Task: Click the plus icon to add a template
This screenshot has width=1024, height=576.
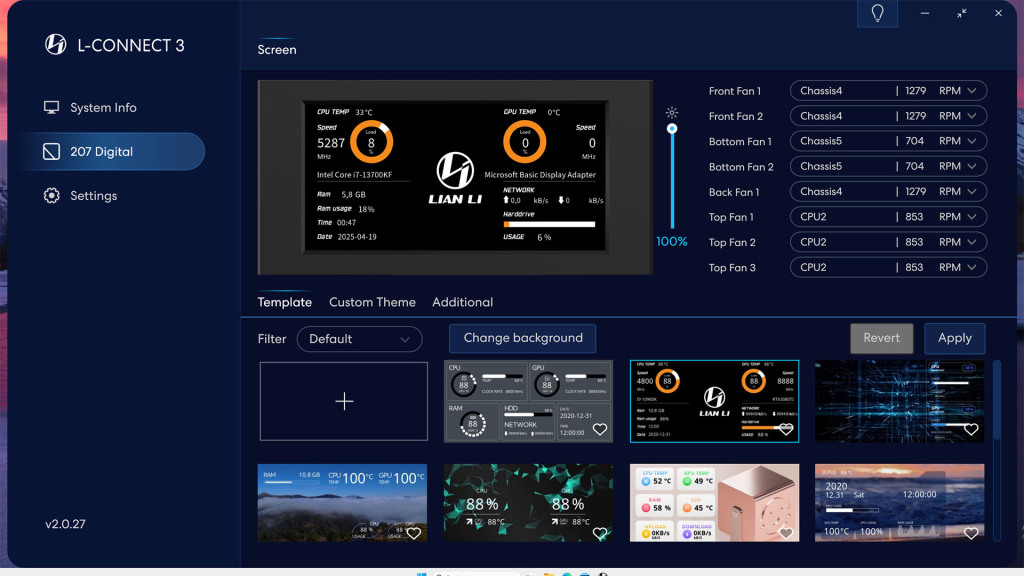Action: tap(344, 401)
